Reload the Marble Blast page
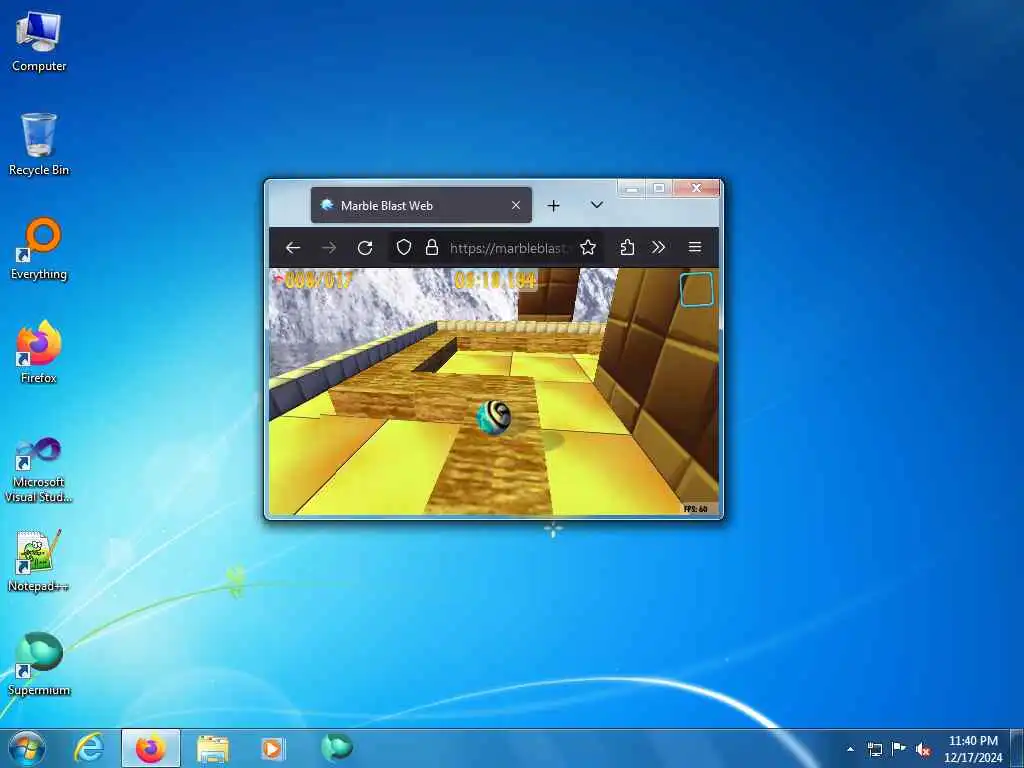Screen dimensions: 1024x768 pos(365,248)
